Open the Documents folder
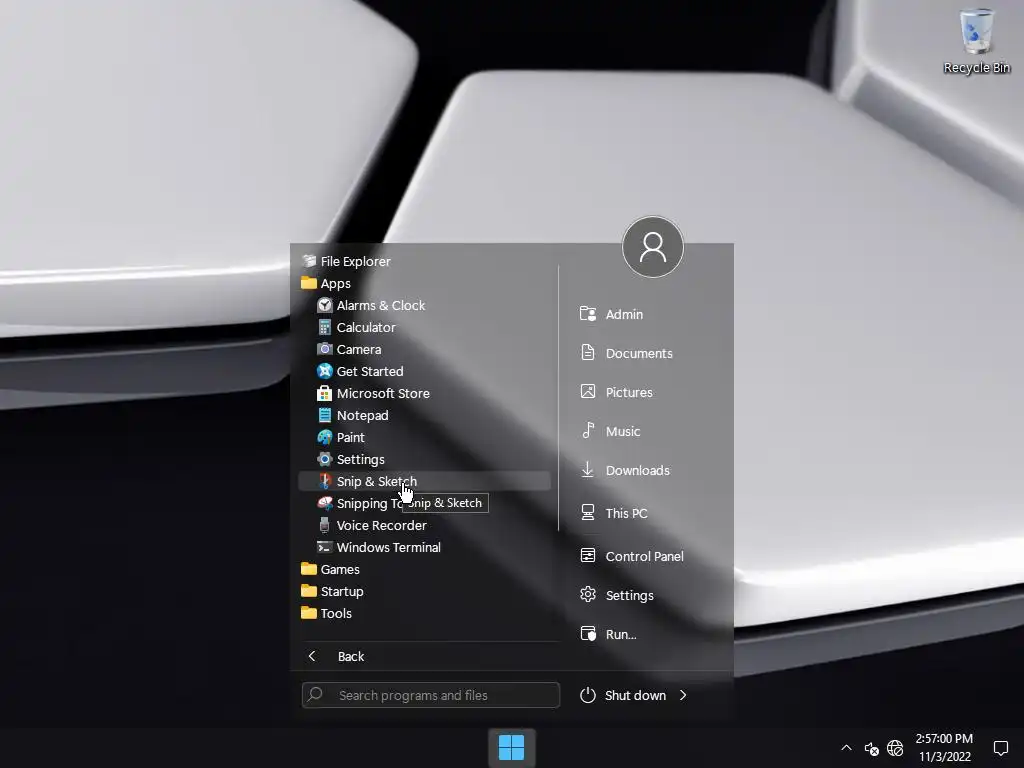Screen dimensions: 1024x768 626,353
